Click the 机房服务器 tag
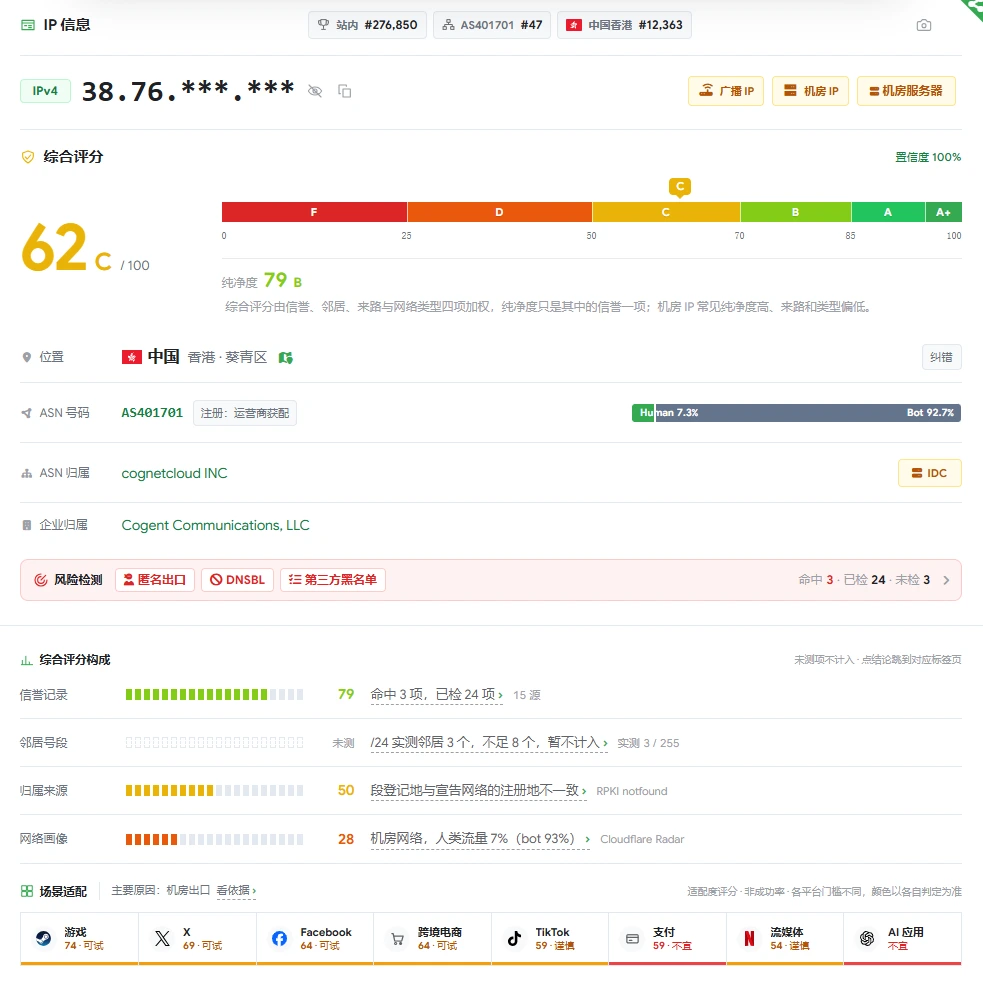 906,91
